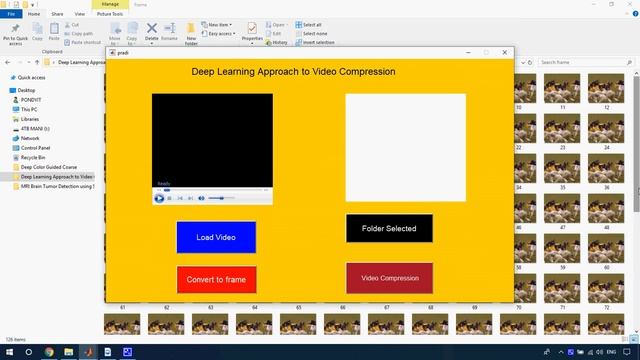
Task: Click the Folder Selected button
Action: [389, 229]
